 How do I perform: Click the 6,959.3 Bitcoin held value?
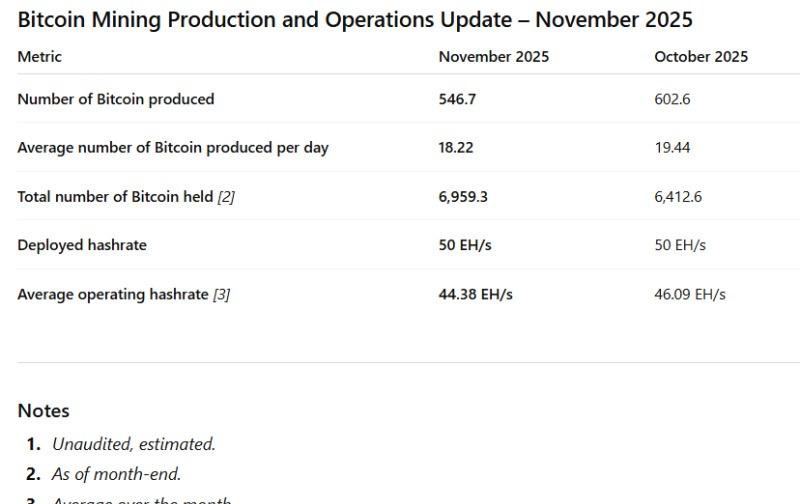(x=463, y=197)
